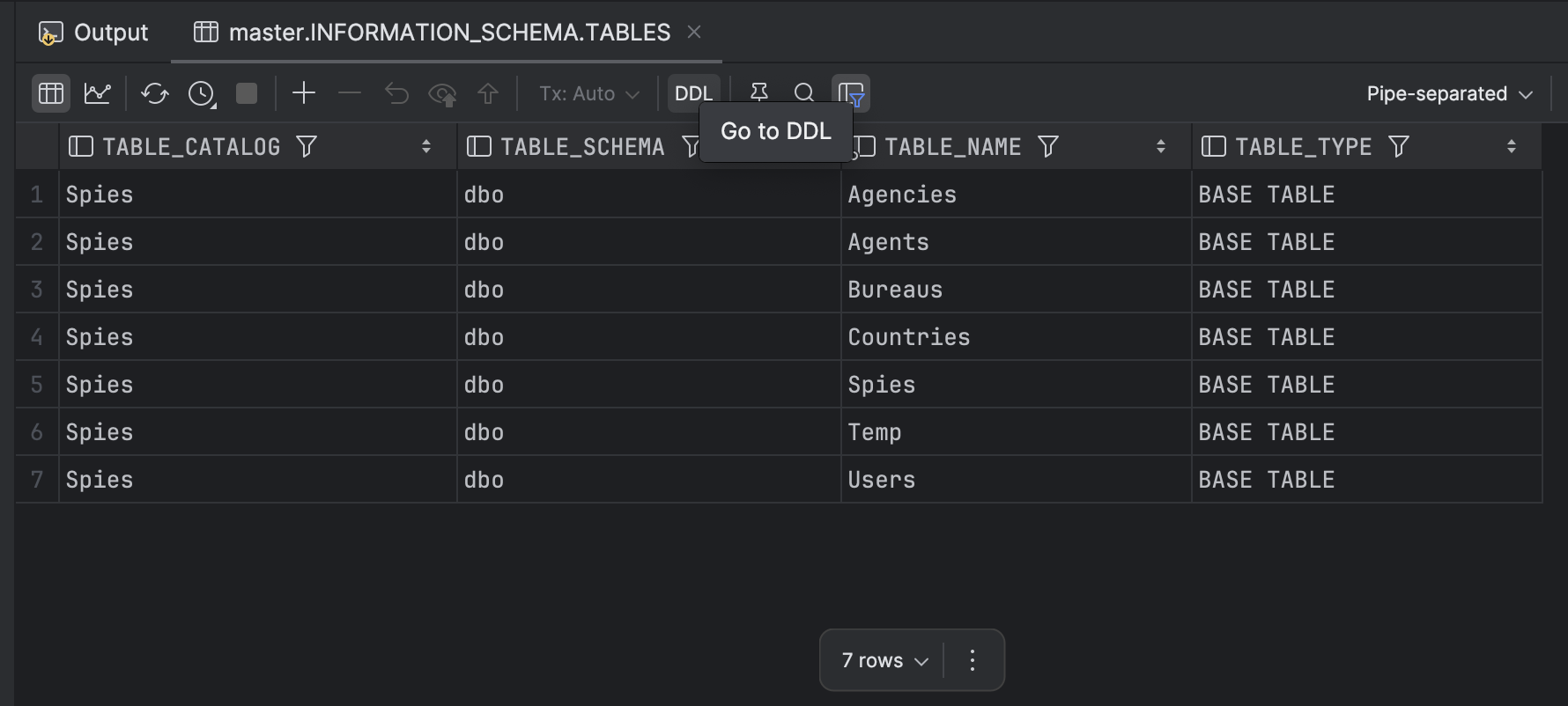This screenshot has height=706, width=1568.
Task: Toggle filter on TABLE_CATALOG column
Action: click(307, 146)
